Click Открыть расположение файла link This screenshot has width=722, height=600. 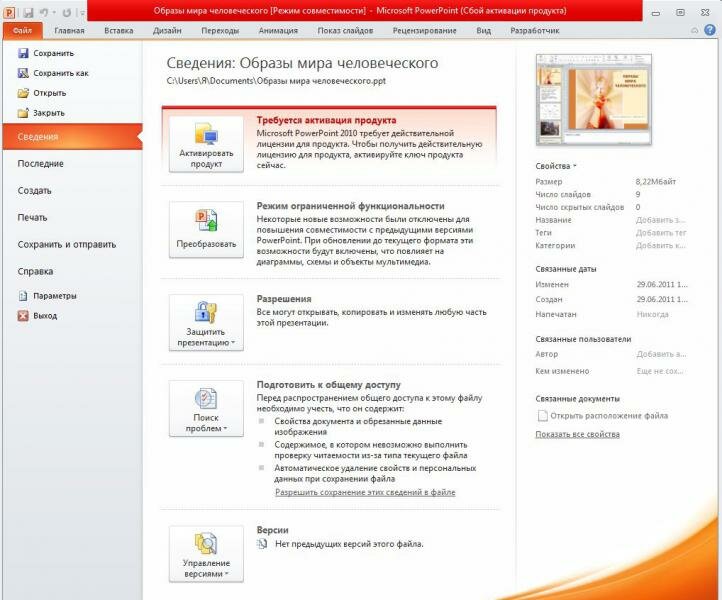point(609,416)
